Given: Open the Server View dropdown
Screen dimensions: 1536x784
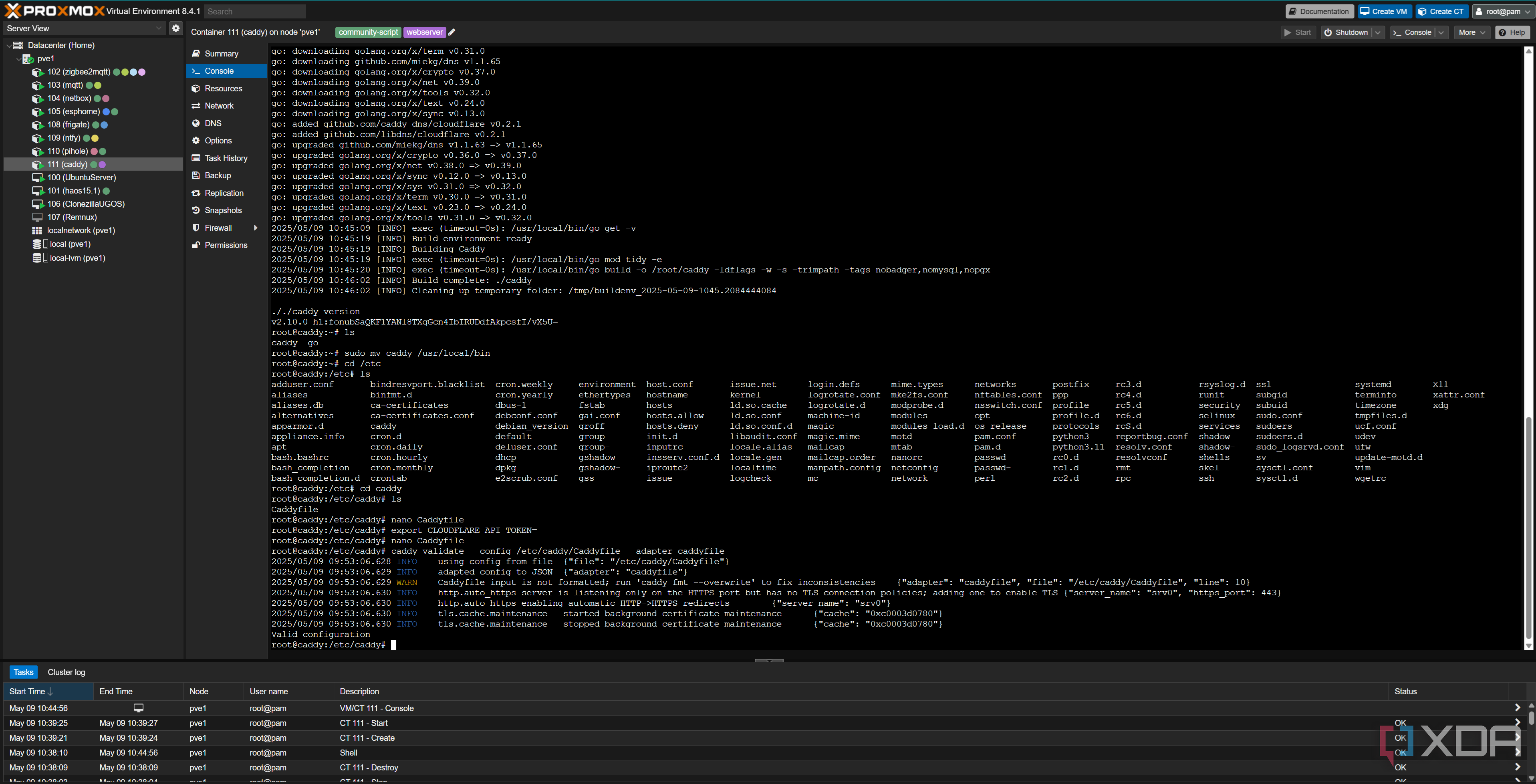Looking at the screenshot, I should pos(84,28).
